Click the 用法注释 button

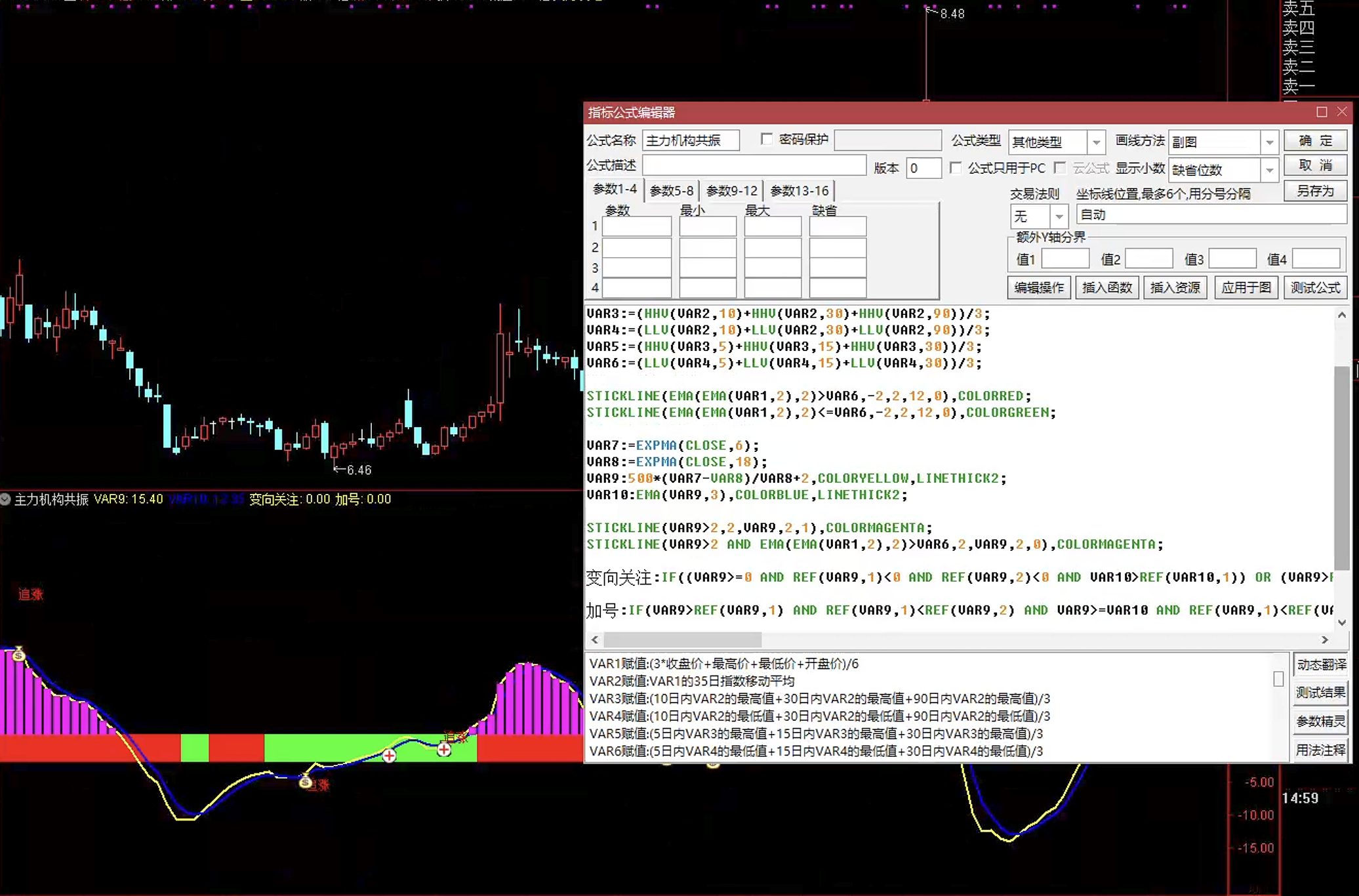point(1320,750)
